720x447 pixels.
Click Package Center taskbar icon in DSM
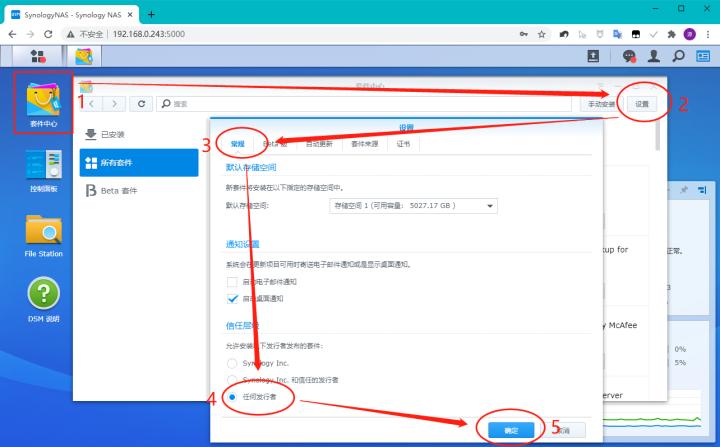click(x=84, y=57)
